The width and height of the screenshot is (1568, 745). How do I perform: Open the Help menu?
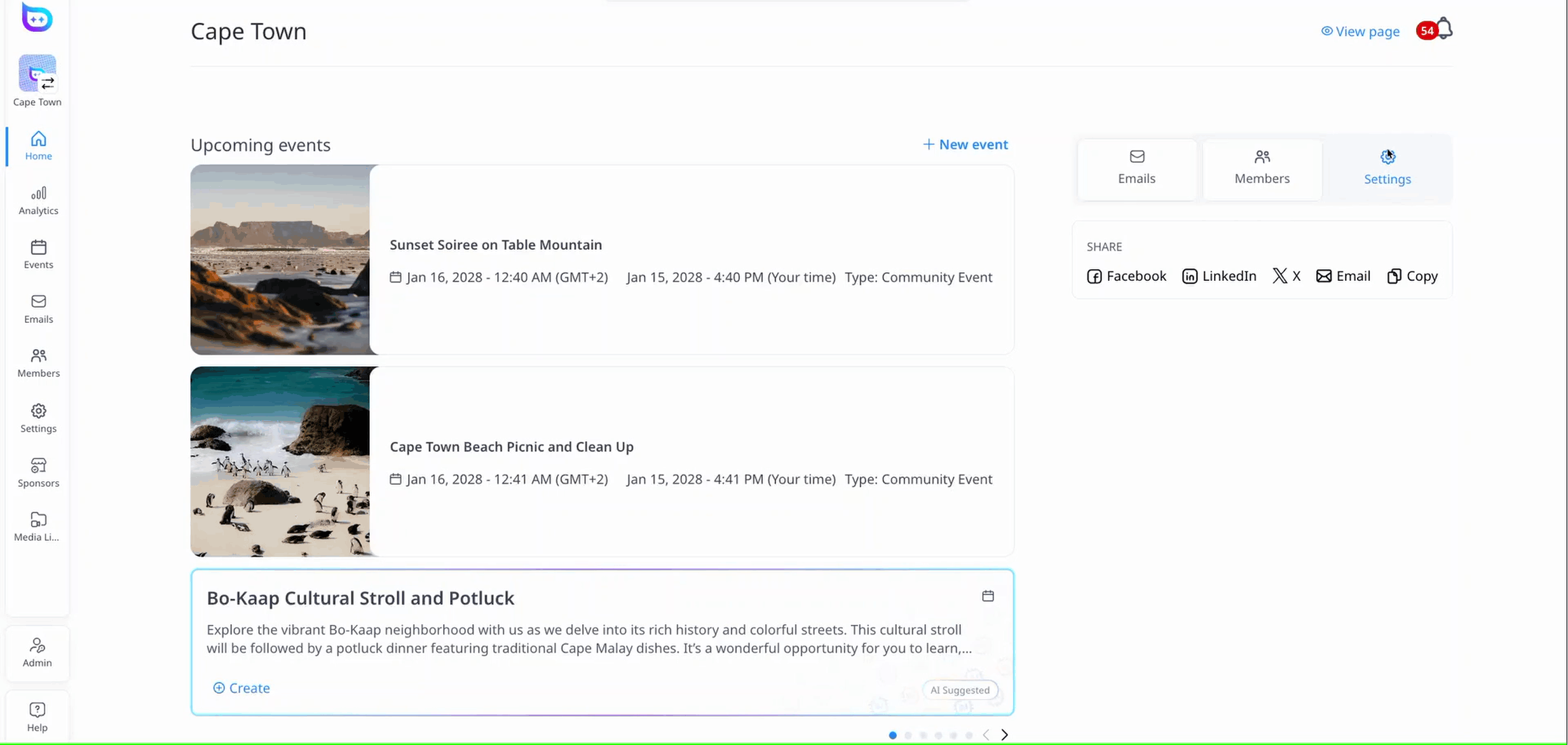[x=37, y=717]
